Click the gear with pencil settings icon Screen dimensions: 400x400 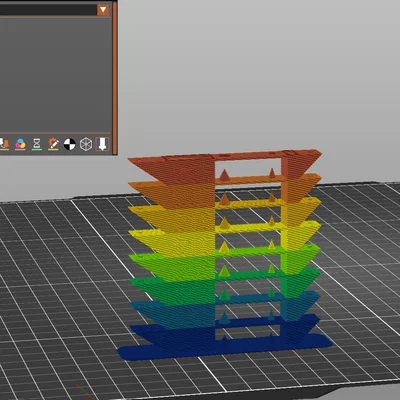pyautogui.click(x=53, y=144)
